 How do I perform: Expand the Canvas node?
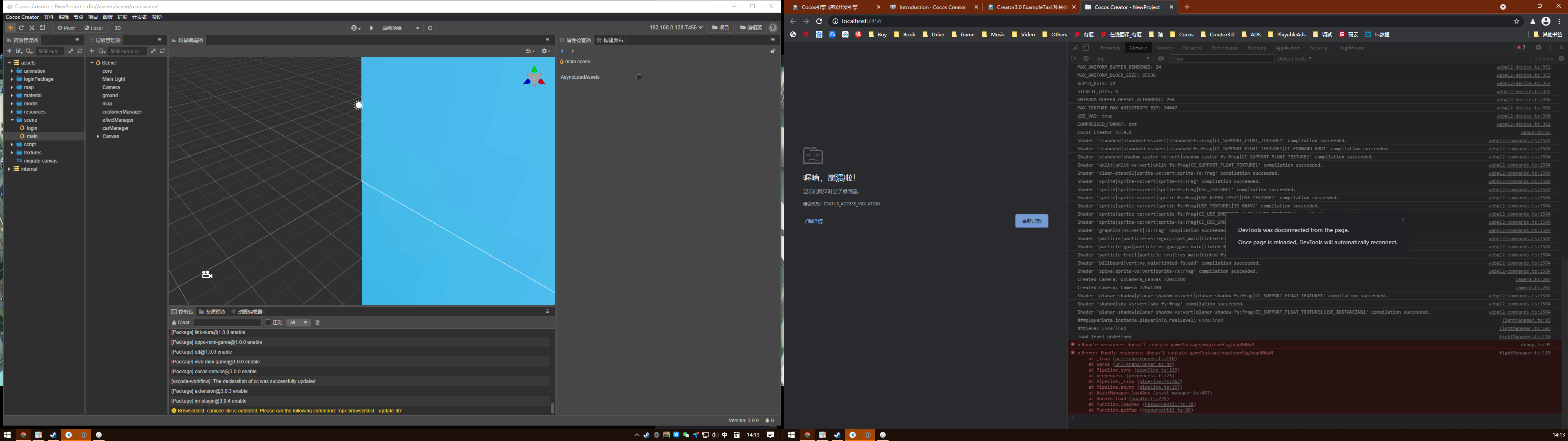(x=98, y=136)
